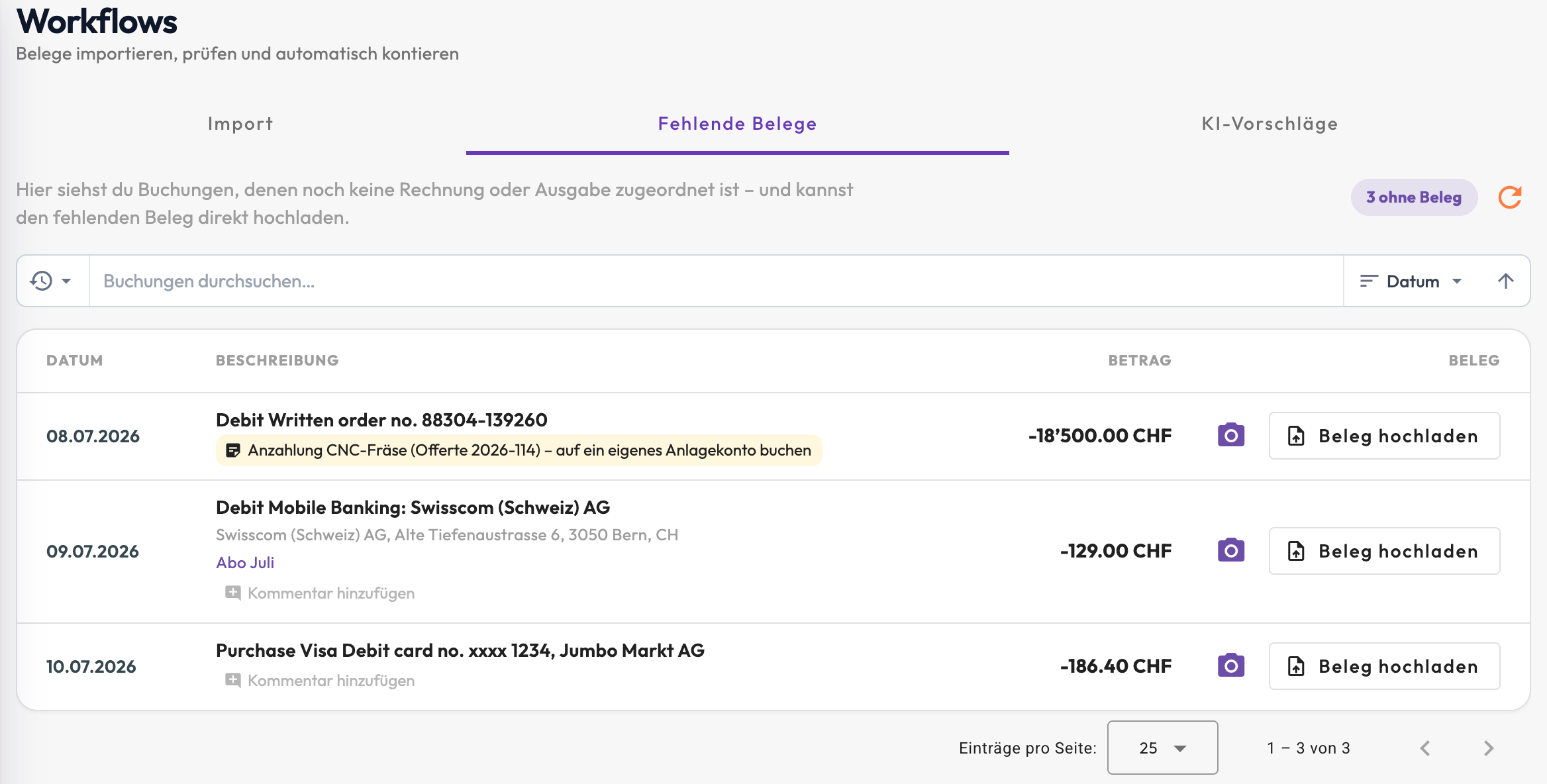
Task: Click amount -186.40 CHF
Action: (x=1116, y=666)
